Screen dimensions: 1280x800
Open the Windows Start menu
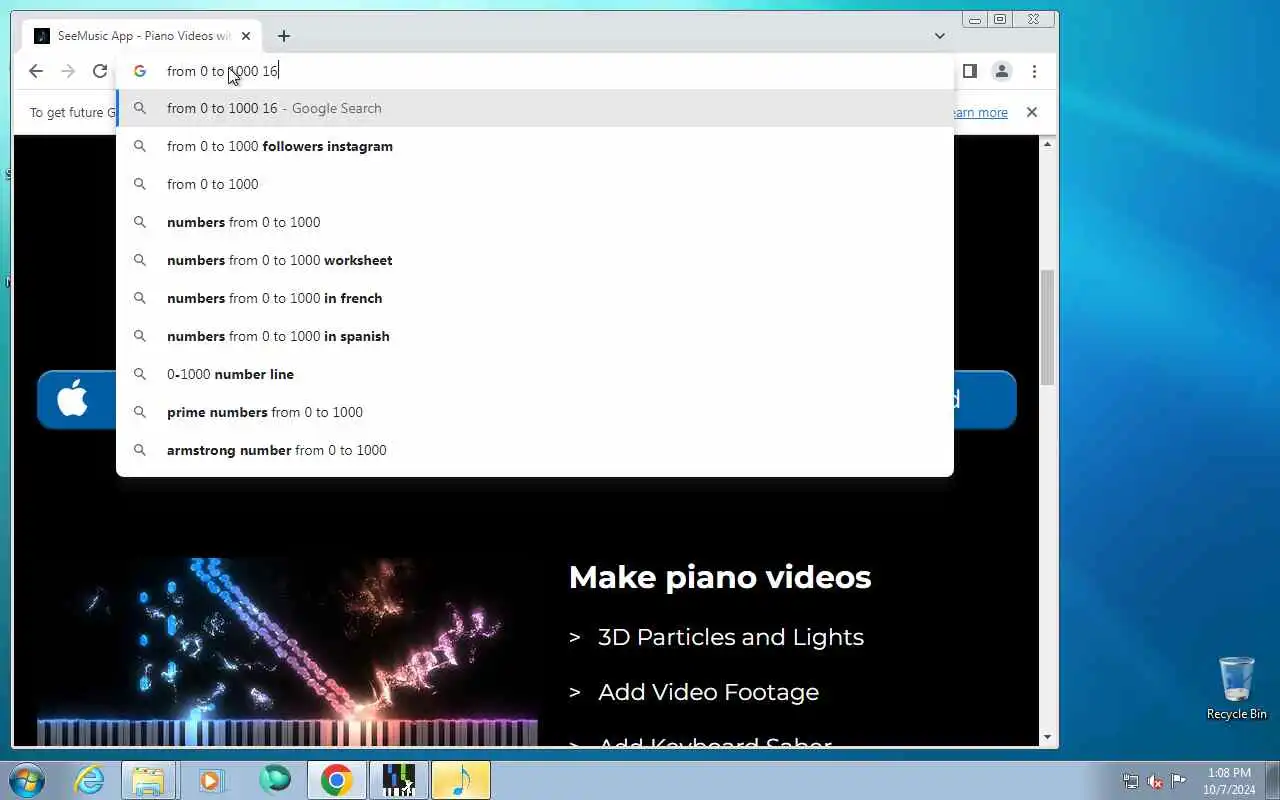(x=26, y=780)
